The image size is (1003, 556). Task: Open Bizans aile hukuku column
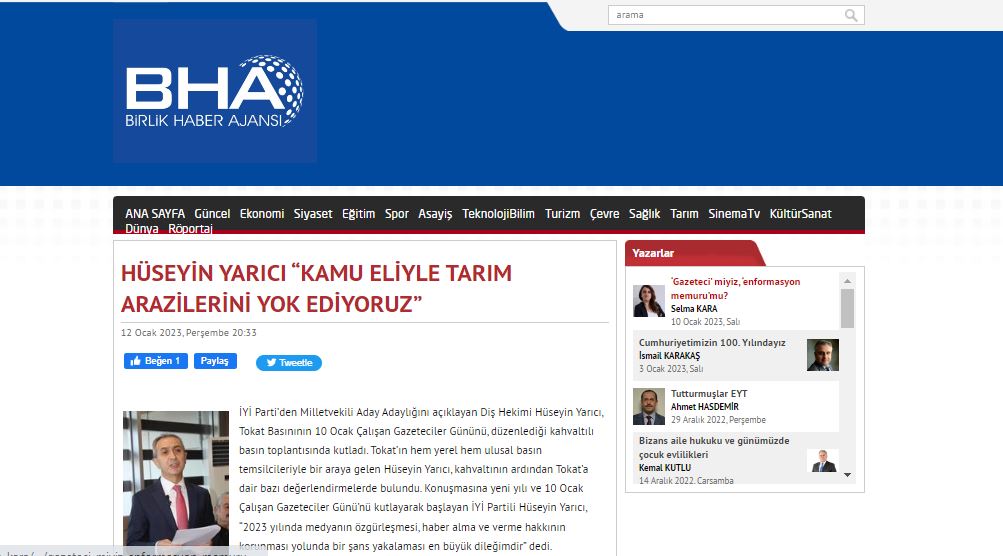(714, 447)
